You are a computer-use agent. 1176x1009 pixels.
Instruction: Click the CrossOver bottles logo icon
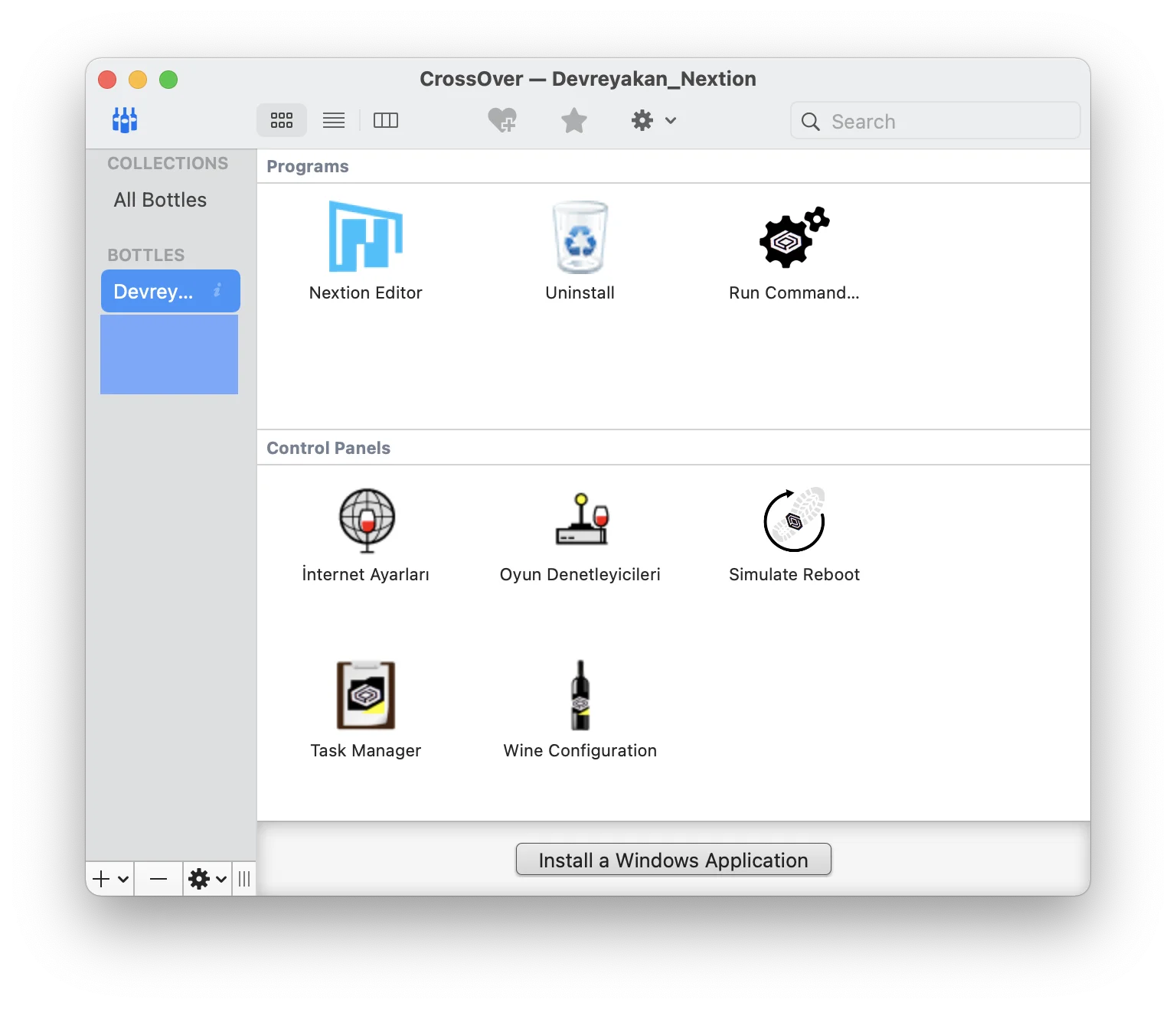[125, 120]
